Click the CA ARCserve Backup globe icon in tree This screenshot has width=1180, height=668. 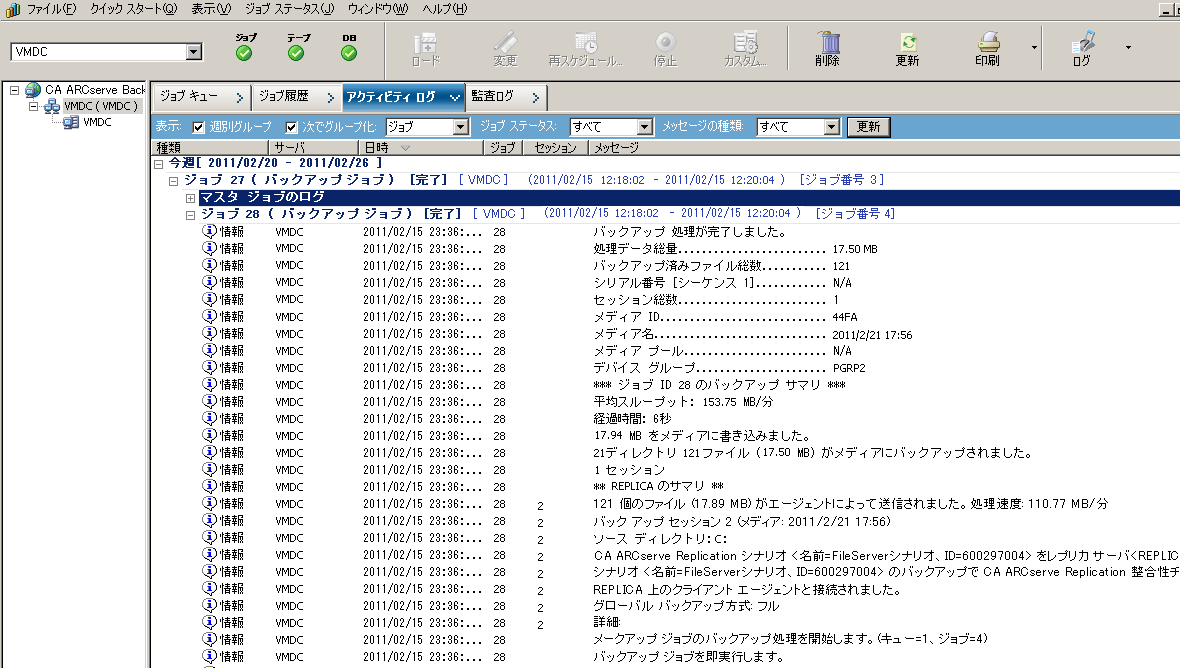[x=32, y=90]
